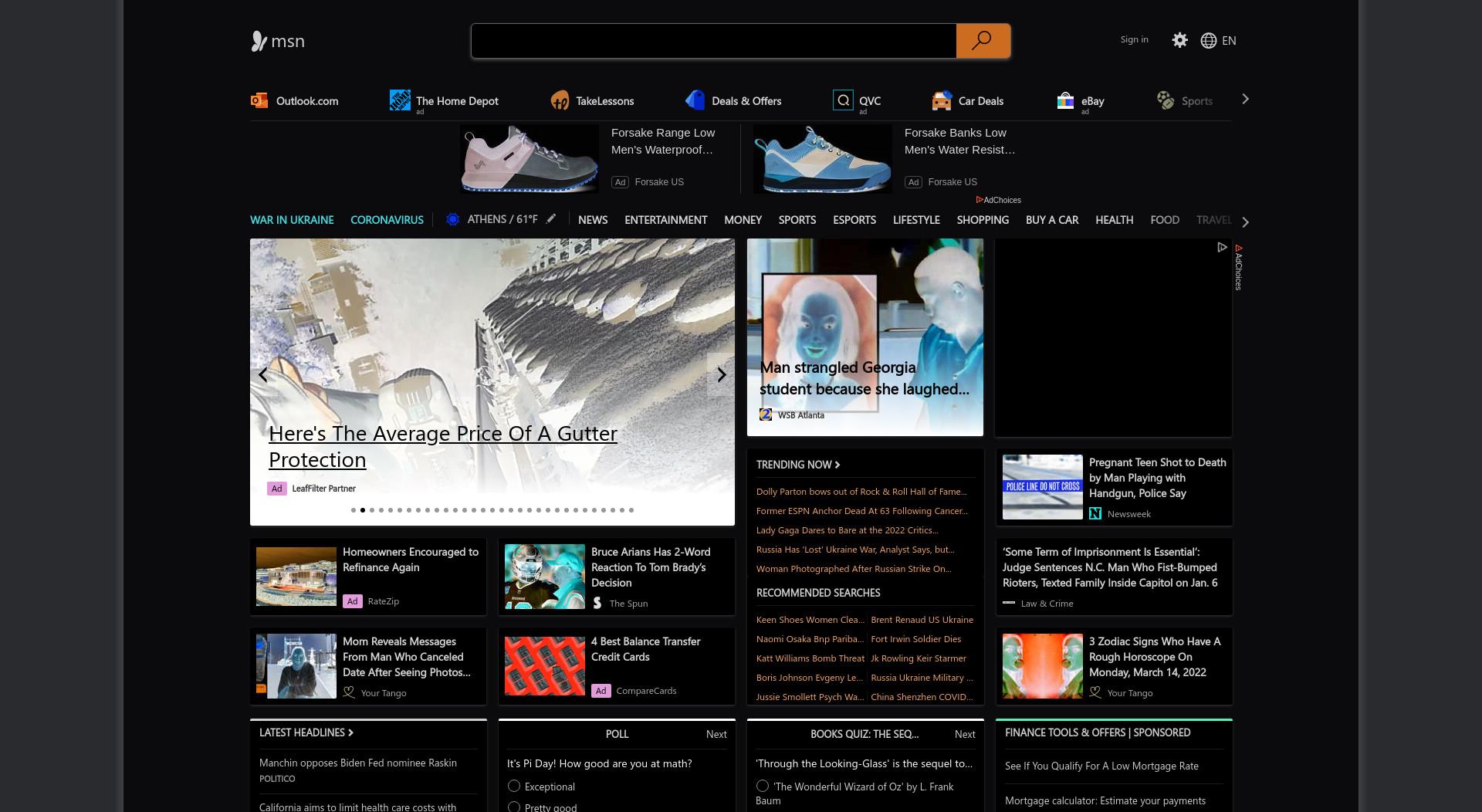The width and height of the screenshot is (1482, 812).
Task: Go to previous carousel slide arrow
Action: click(x=263, y=374)
